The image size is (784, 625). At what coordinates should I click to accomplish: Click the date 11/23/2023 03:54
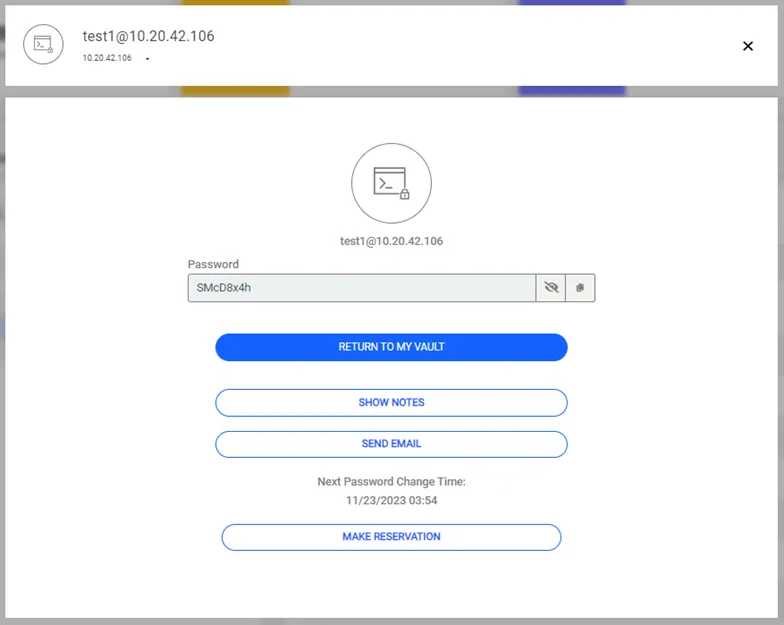pos(392,500)
